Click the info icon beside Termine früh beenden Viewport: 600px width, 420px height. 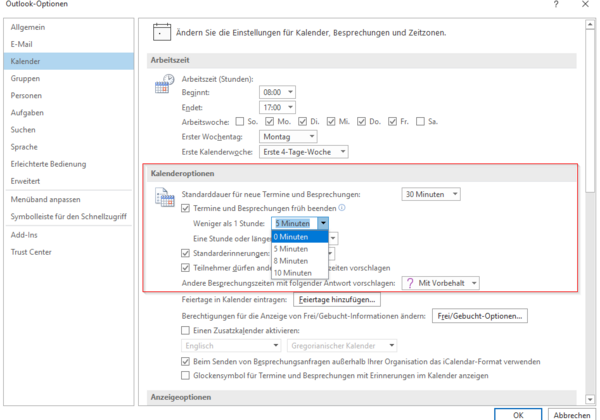342,208
